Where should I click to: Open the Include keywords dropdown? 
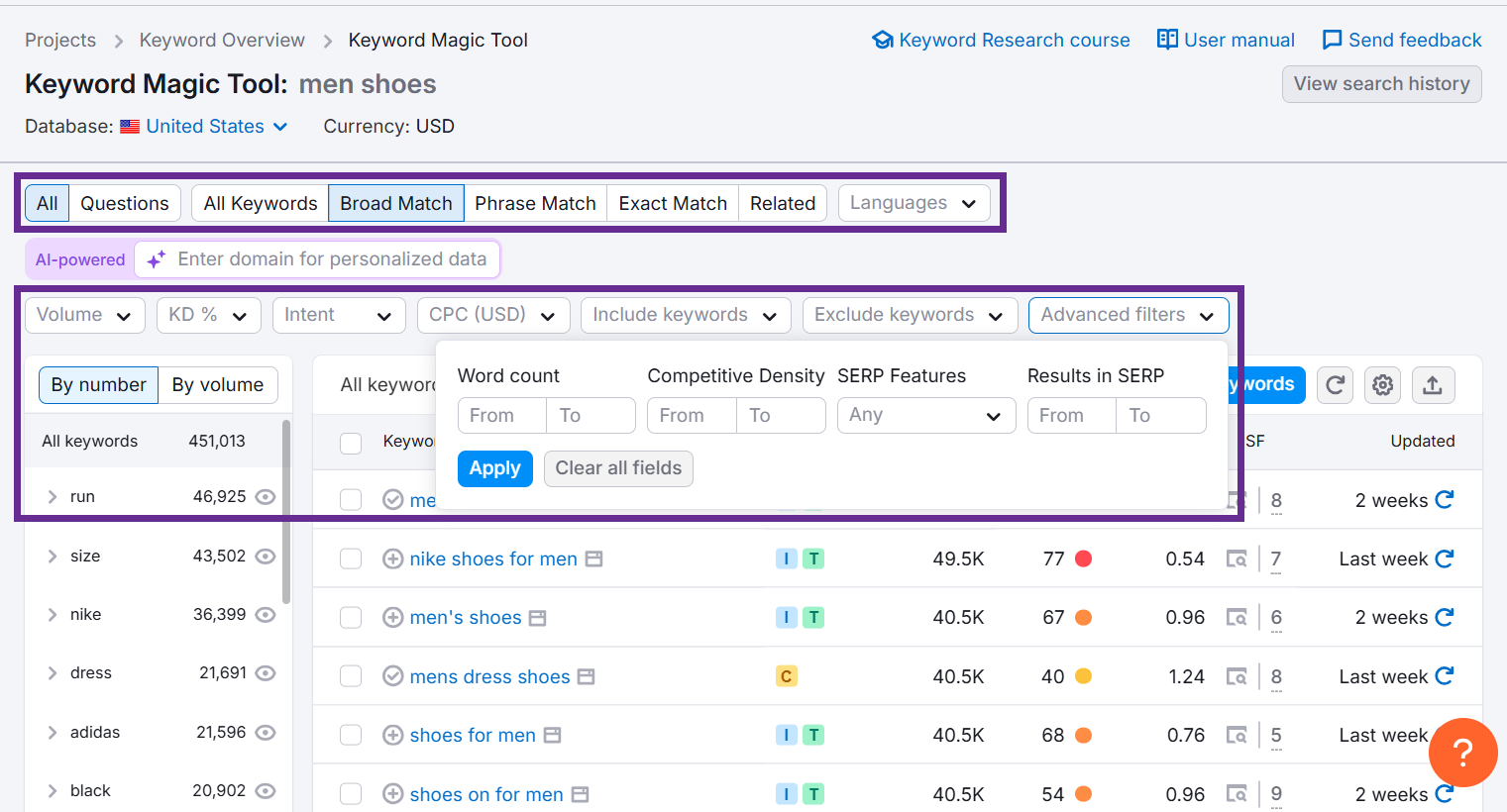[x=686, y=315]
